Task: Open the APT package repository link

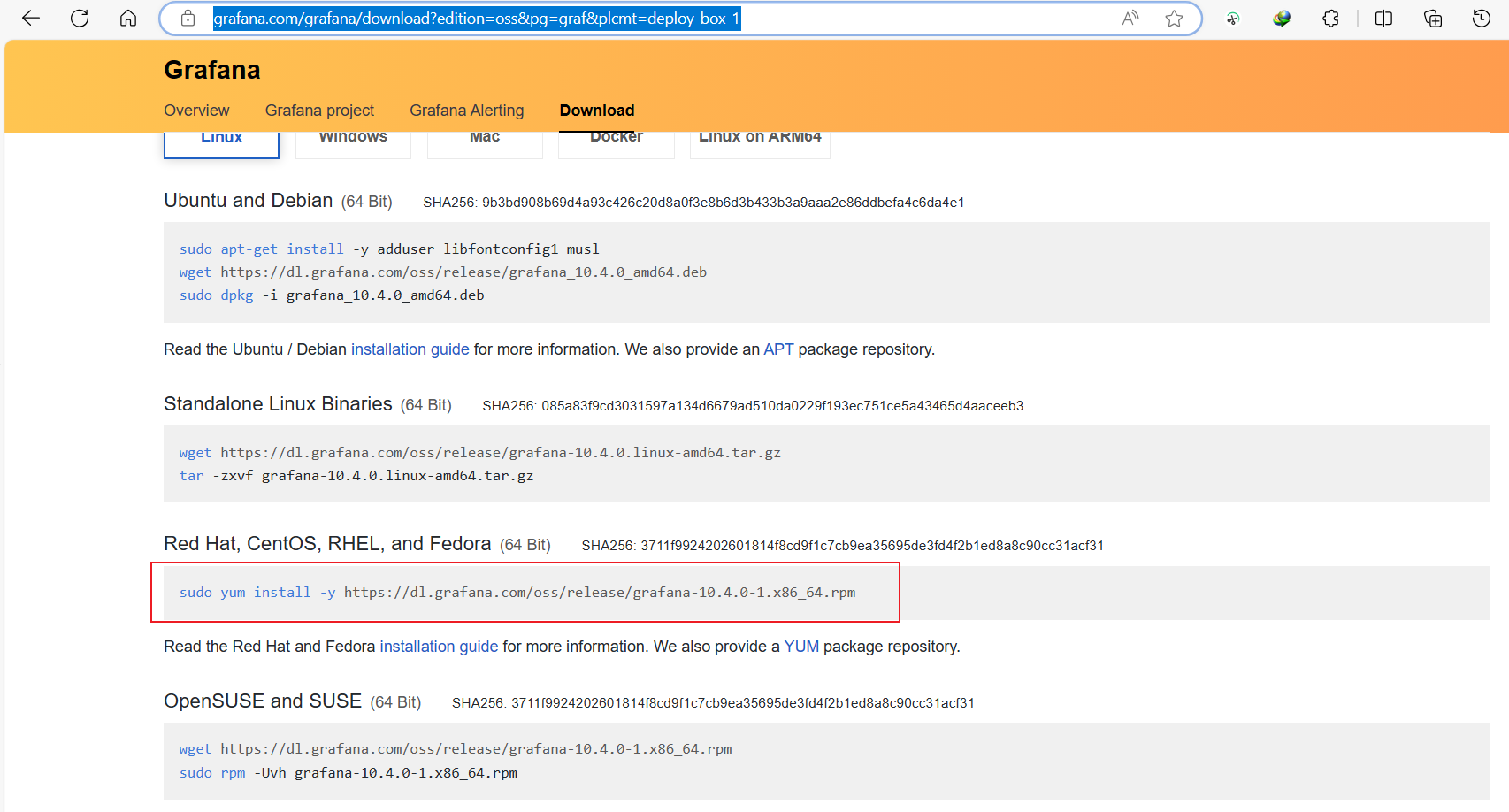Action: tap(778, 349)
